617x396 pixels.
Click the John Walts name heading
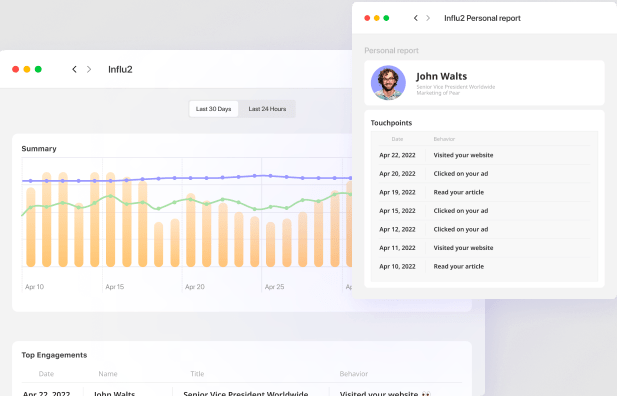pyautogui.click(x=442, y=76)
